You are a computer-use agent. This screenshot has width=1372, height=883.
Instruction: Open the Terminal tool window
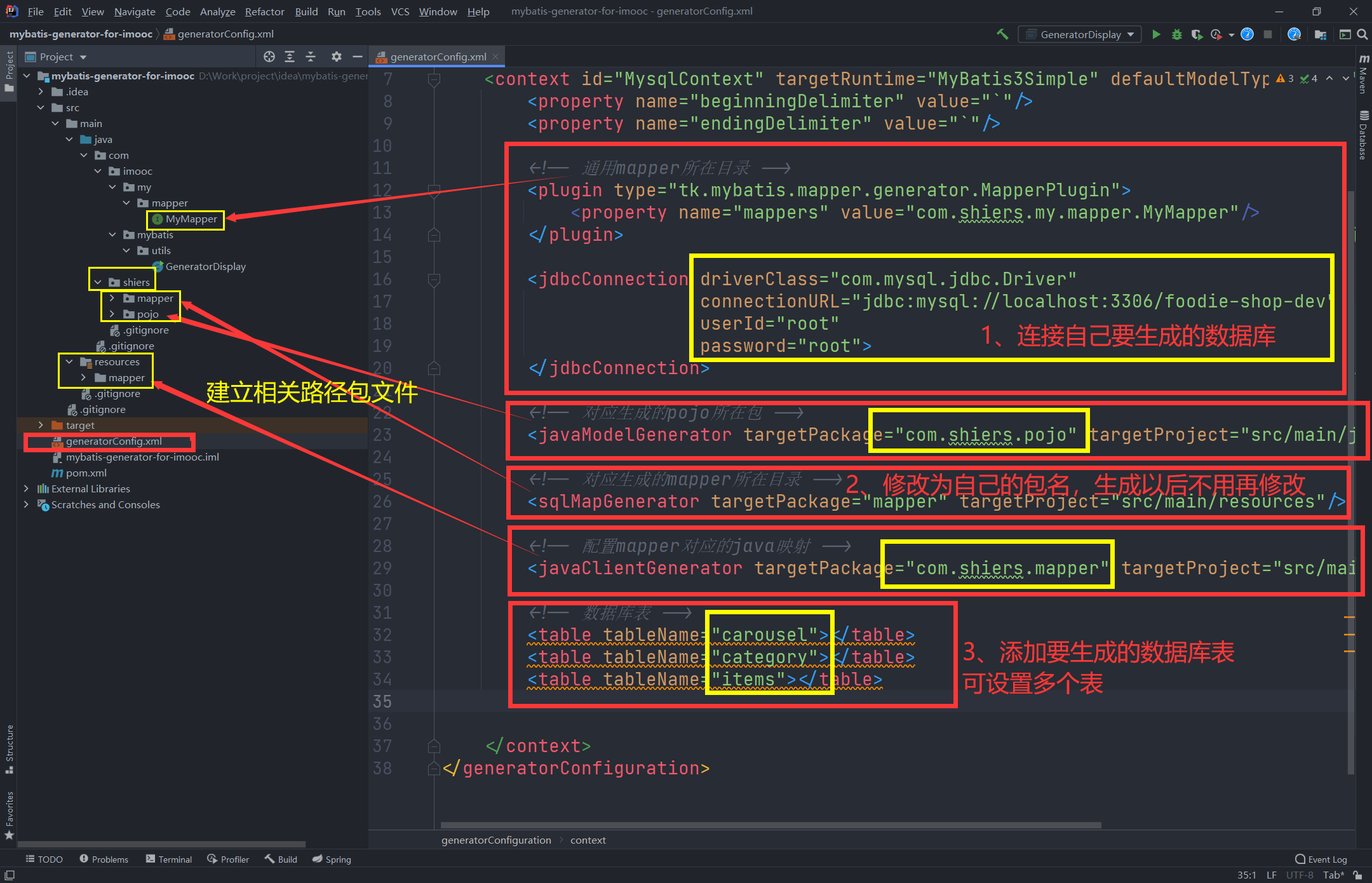169,859
